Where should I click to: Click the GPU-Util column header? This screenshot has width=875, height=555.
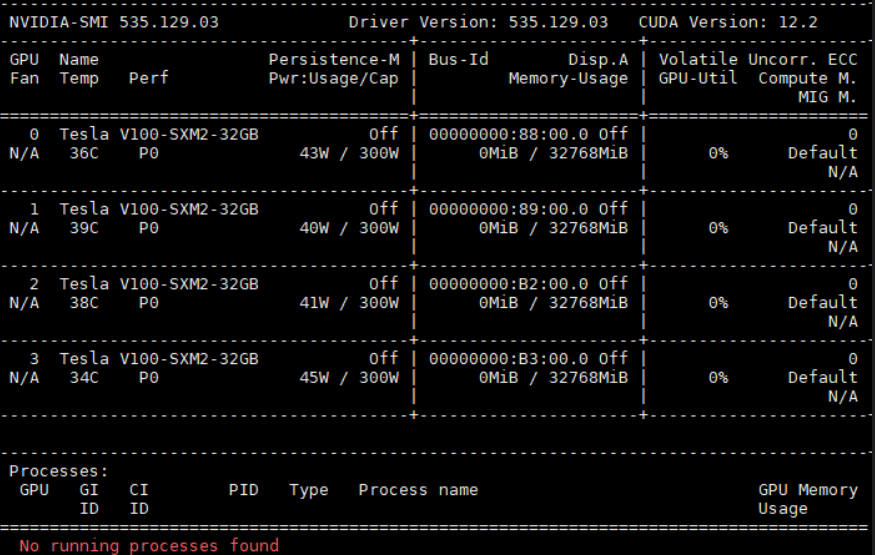698,79
